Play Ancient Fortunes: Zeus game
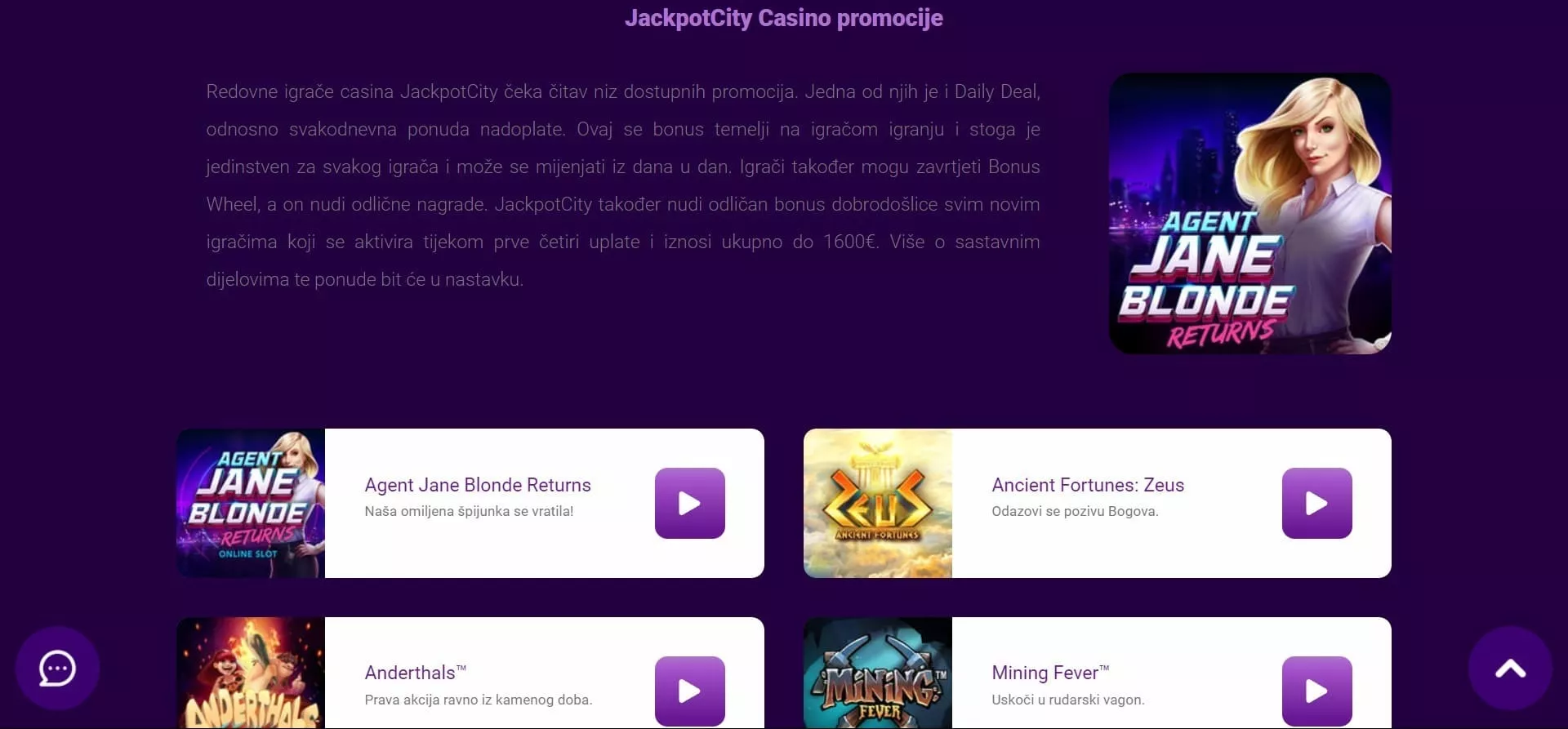Image resolution: width=1568 pixels, height=729 pixels. pyautogui.click(x=1317, y=503)
